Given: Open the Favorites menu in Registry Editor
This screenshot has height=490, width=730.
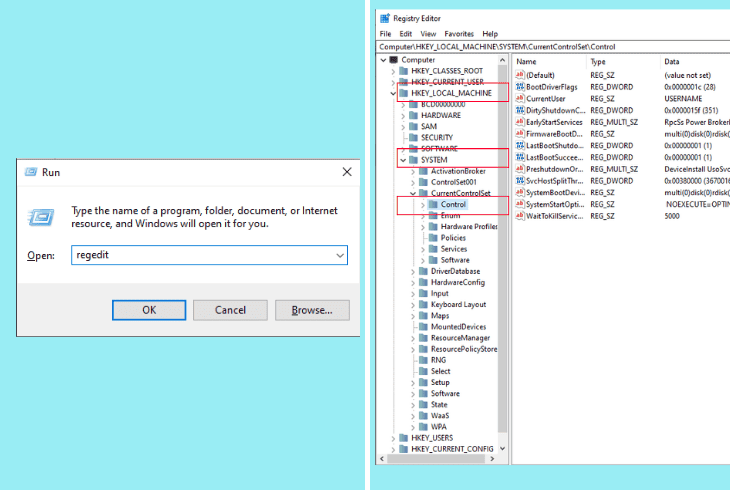Looking at the screenshot, I should [459, 34].
